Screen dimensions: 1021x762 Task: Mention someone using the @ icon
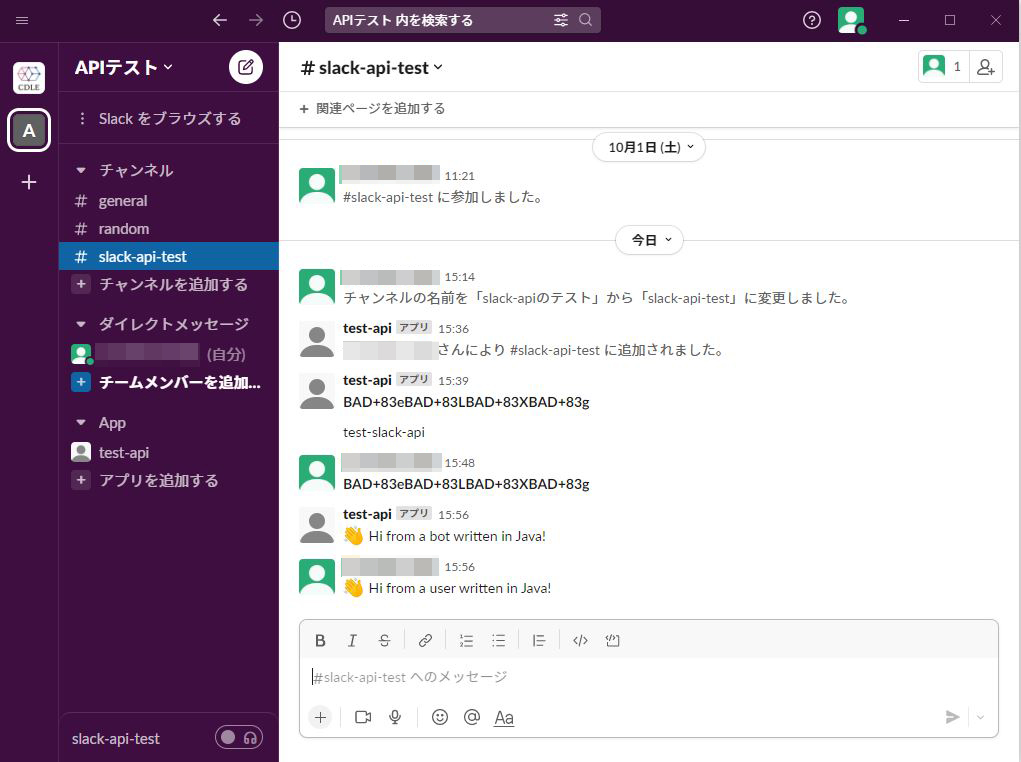(x=472, y=717)
